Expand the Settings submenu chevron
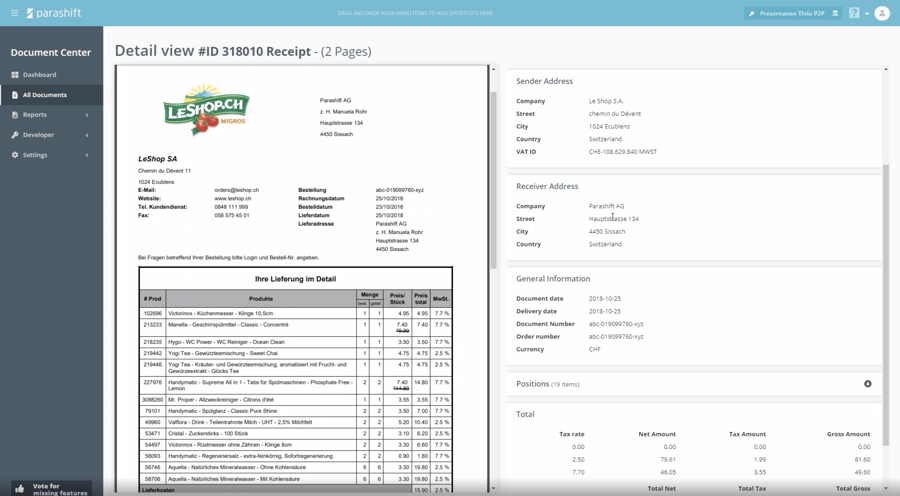Viewport: 900px width, 496px height. point(87,155)
